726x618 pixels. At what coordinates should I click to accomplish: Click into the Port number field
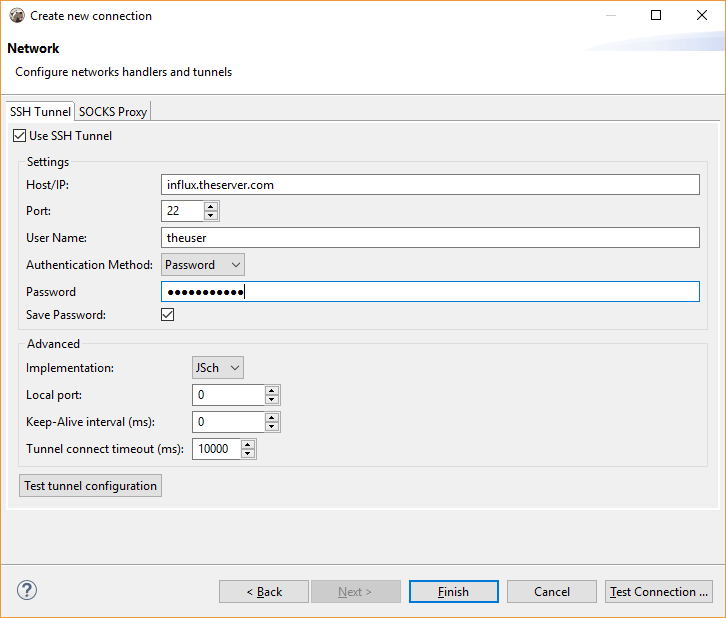coord(182,211)
